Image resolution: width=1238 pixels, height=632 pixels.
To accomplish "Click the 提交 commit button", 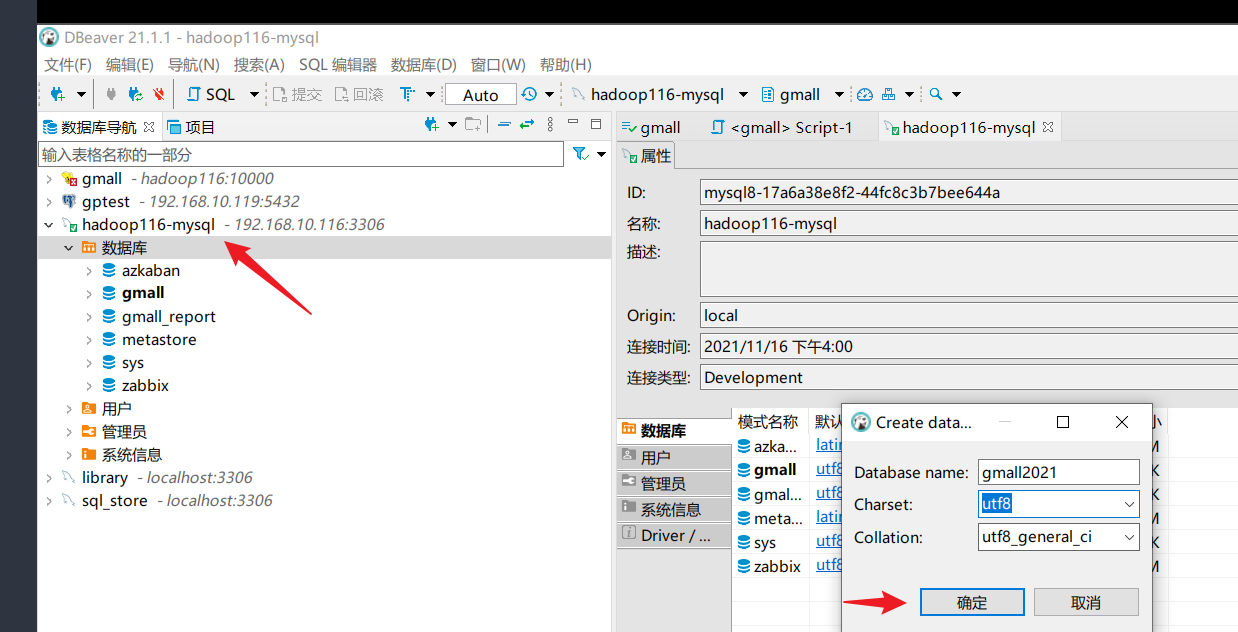I will 297,94.
